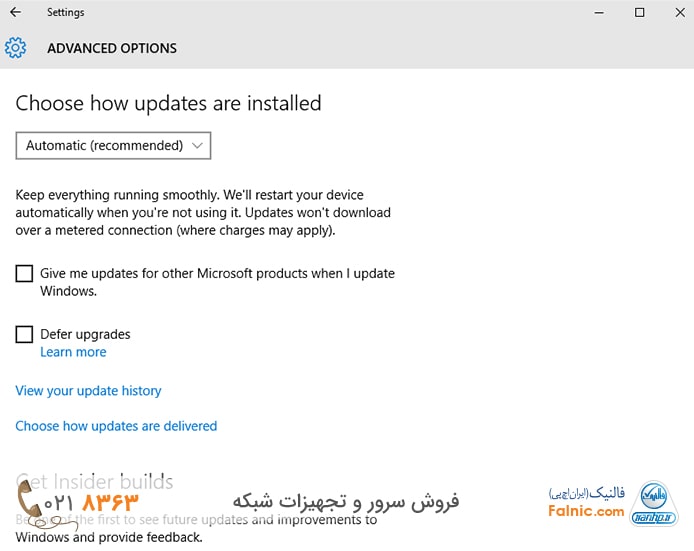Click the Choose how updates are installed heading
This screenshot has height=551, width=694.
tap(168, 103)
